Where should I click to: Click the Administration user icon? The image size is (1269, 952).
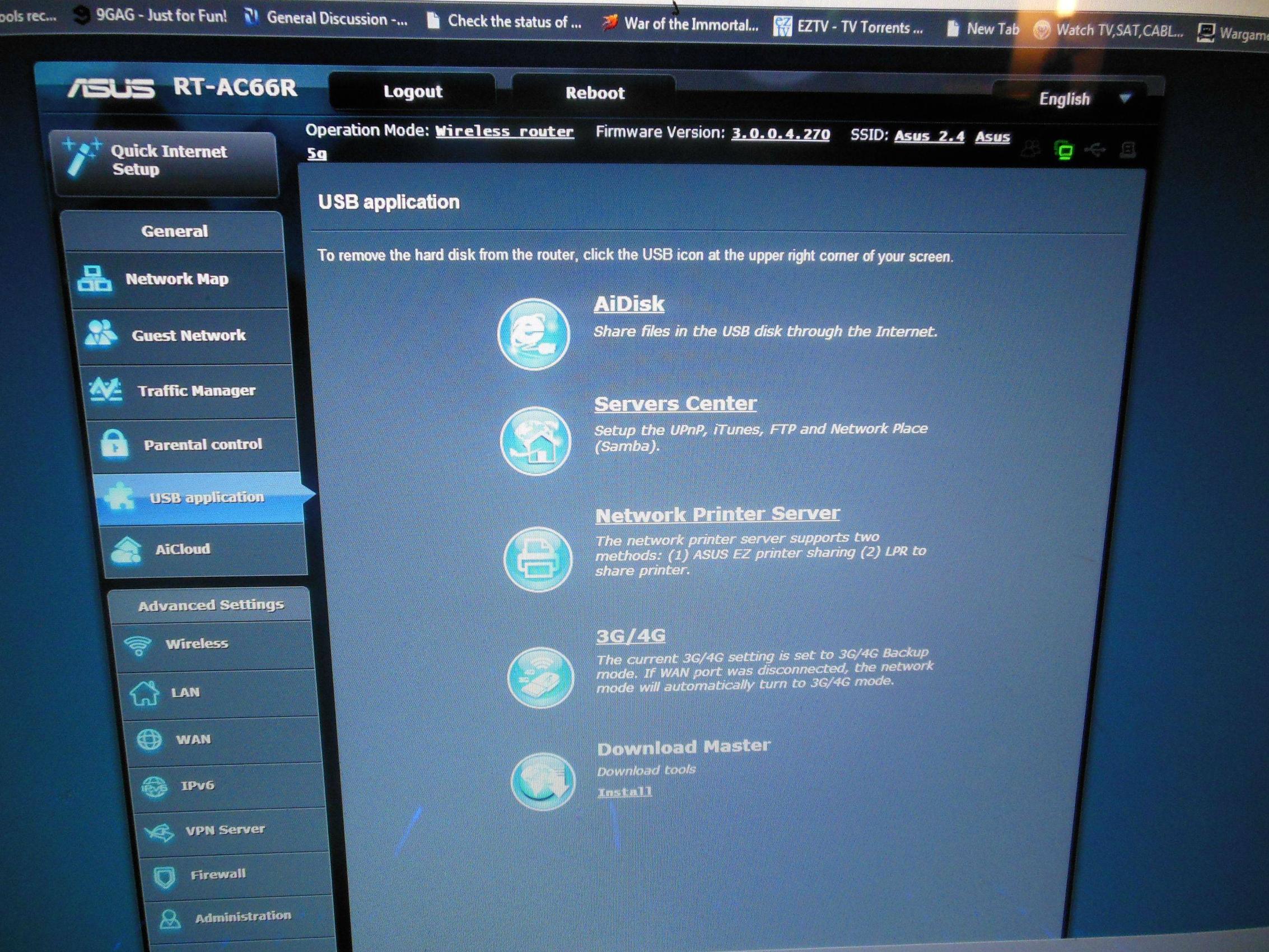[x=170, y=920]
